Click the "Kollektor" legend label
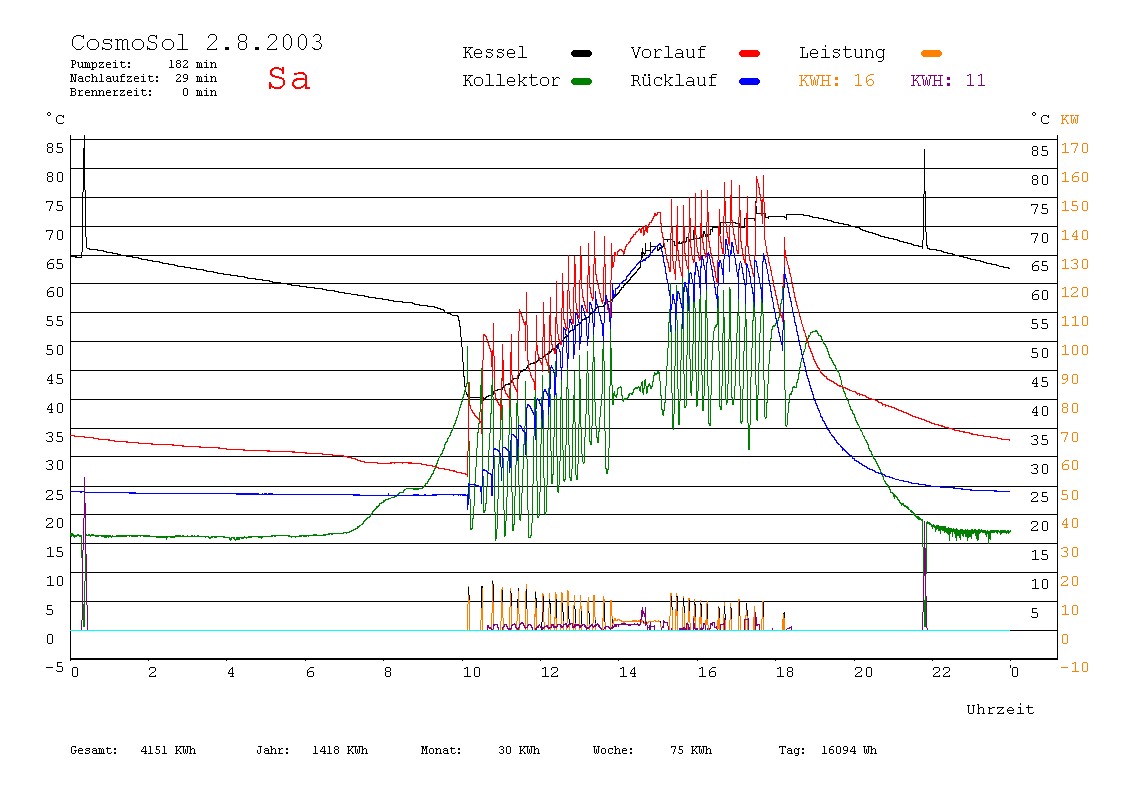This screenshot has height=812, width=1148. click(x=511, y=81)
